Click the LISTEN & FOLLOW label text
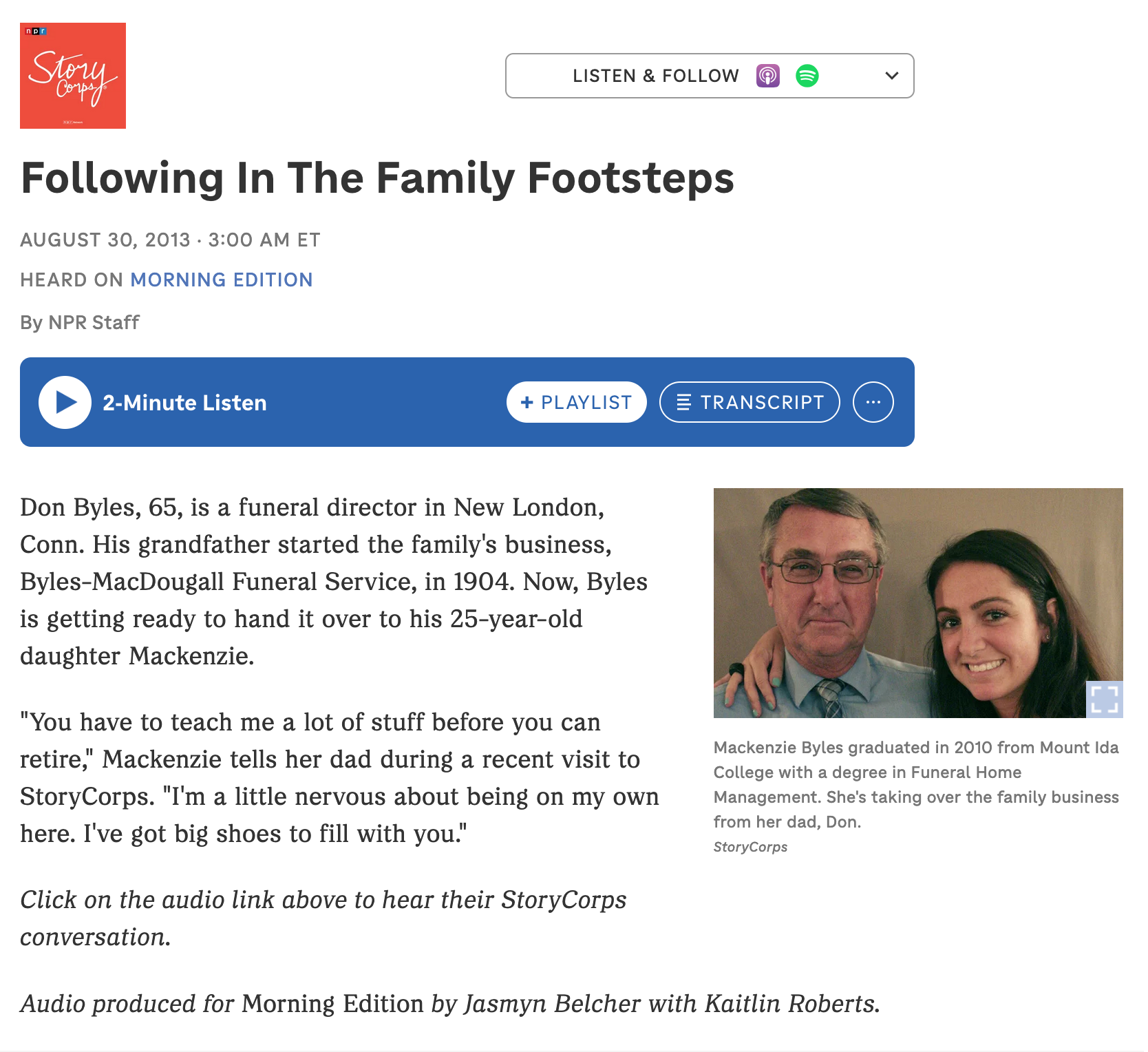Viewport: 1148px width, 1052px height. click(x=656, y=76)
